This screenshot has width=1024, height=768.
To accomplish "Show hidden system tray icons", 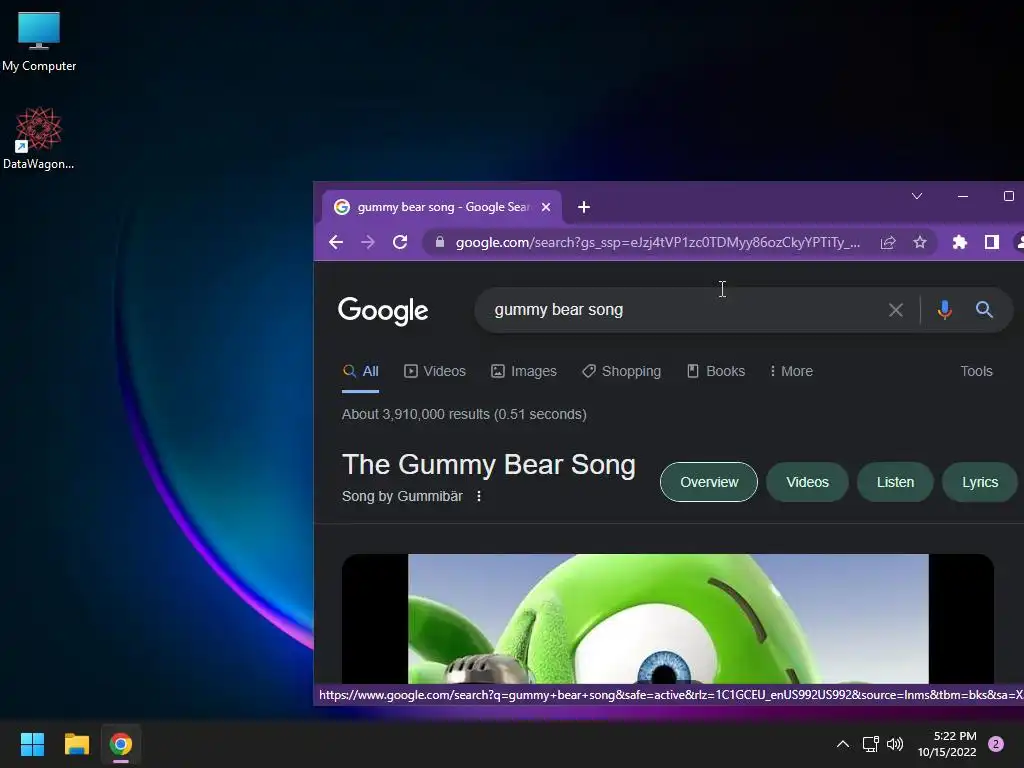I will pyautogui.click(x=843, y=744).
